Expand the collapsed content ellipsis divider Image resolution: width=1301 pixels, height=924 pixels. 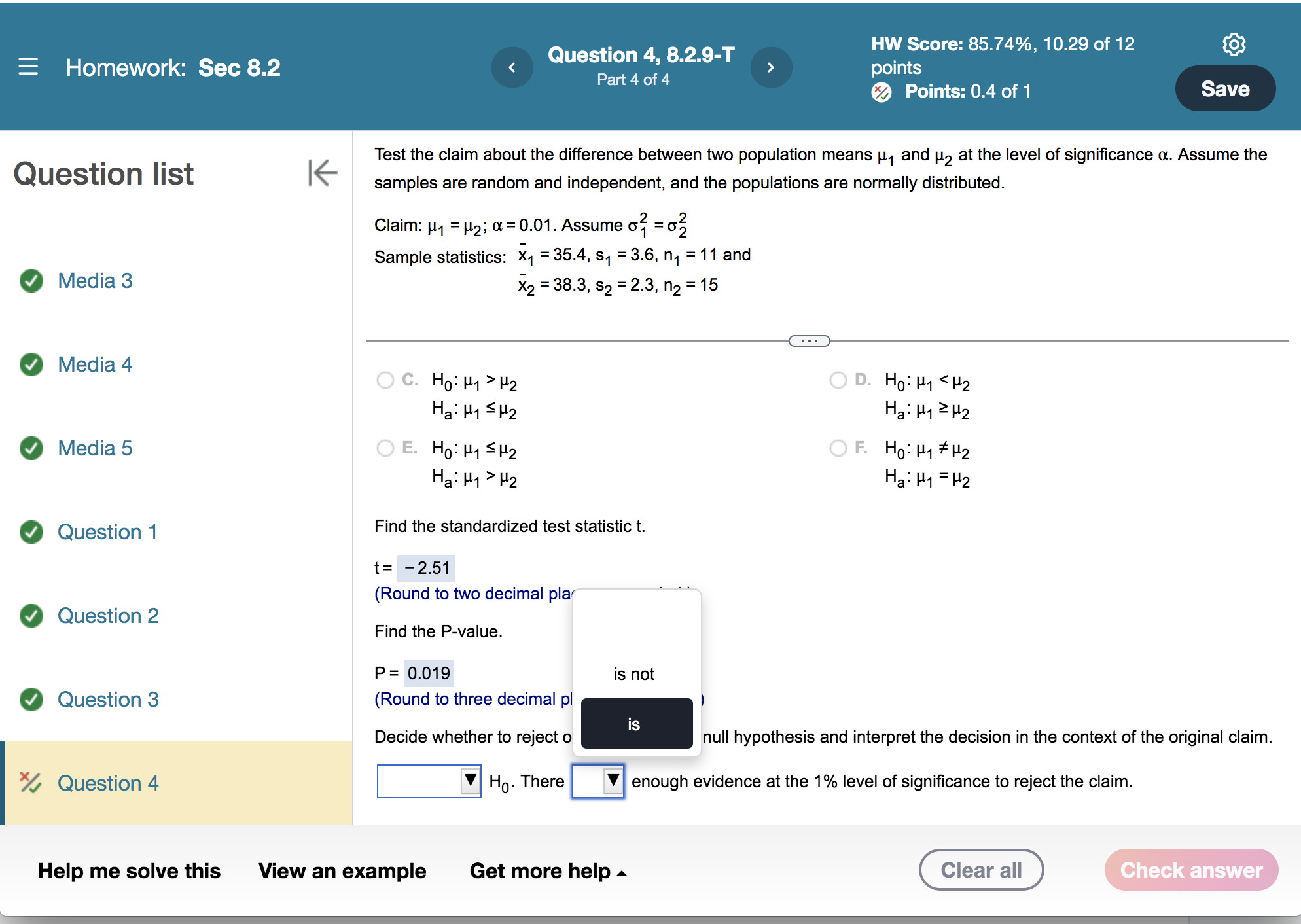(x=809, y=341)
